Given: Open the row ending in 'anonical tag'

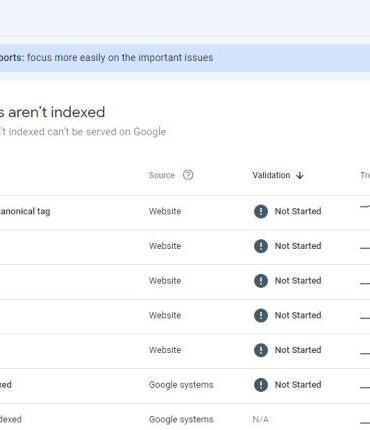Looking at the screenshot, I should pos(185,212).
